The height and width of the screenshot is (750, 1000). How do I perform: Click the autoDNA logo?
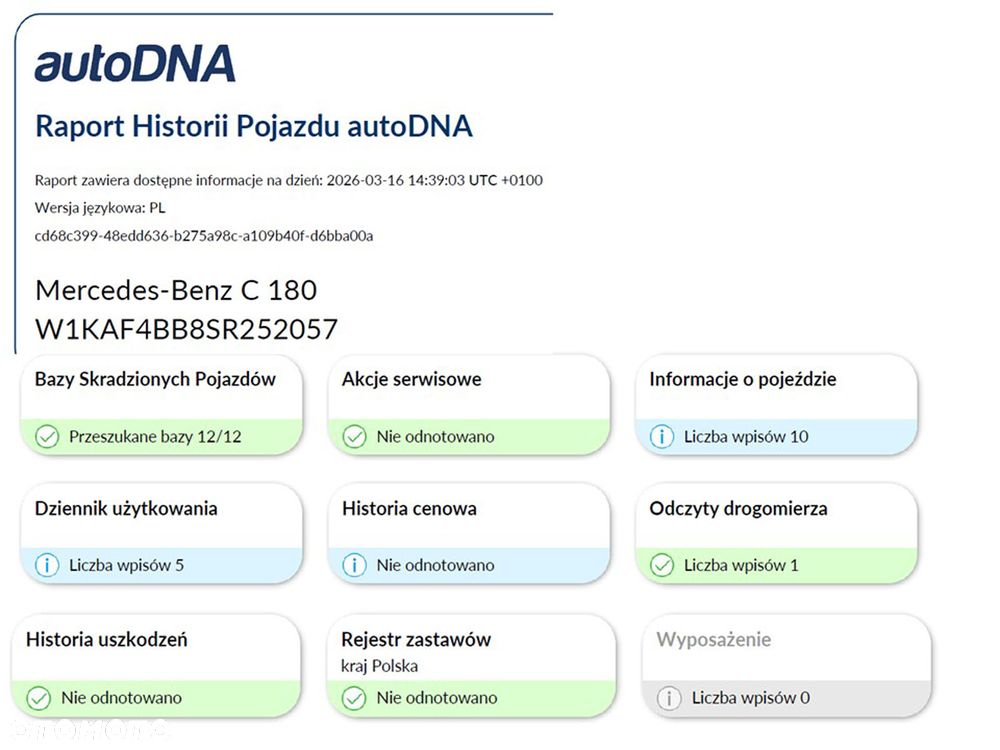coord(135,64)
